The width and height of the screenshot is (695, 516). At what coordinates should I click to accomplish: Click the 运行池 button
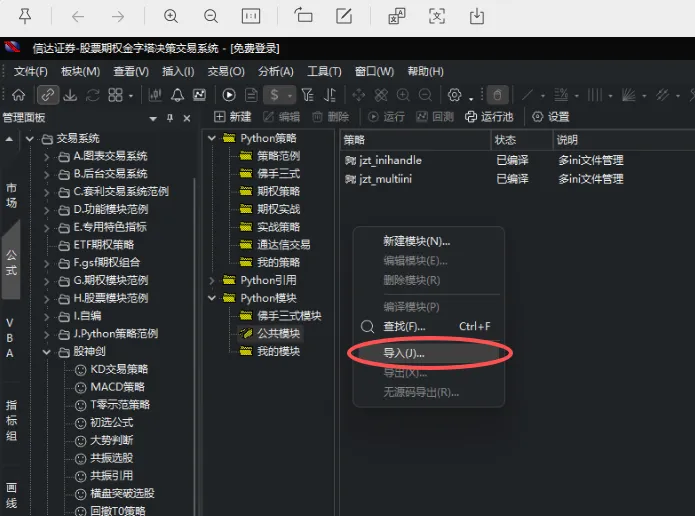tap(489, 117)
